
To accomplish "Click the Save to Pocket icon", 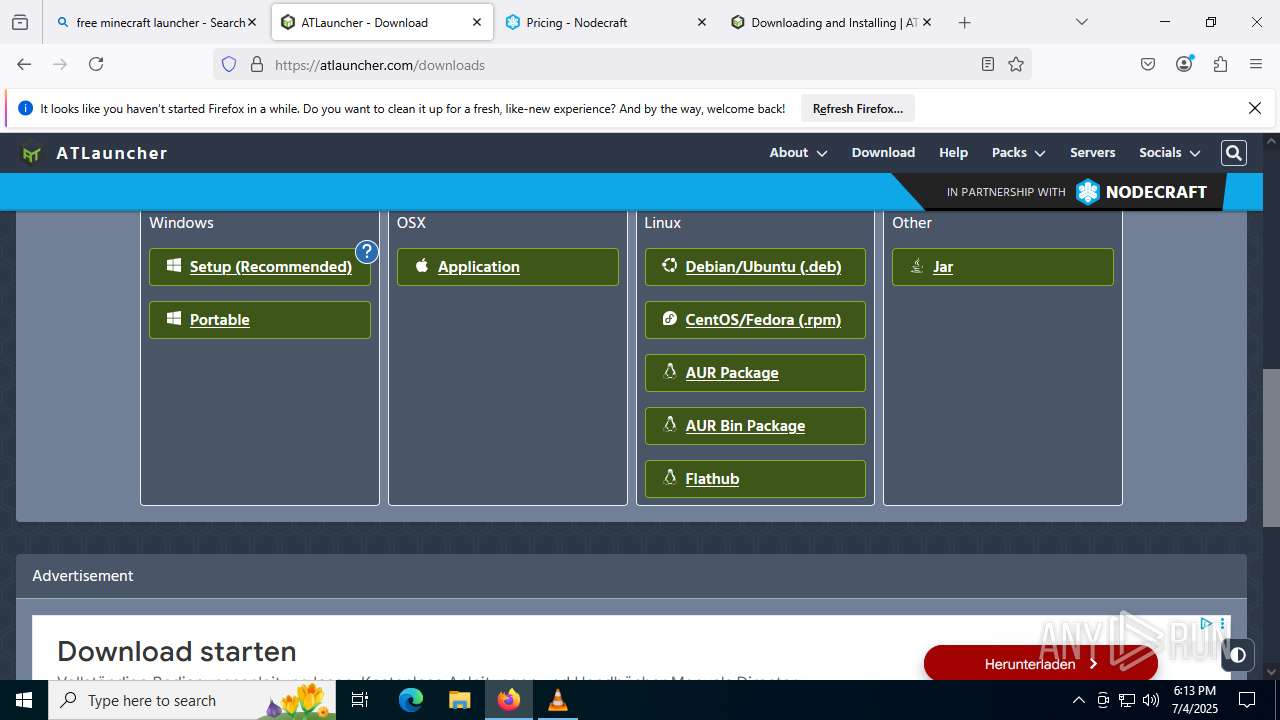I will [x=1148, y=64].
